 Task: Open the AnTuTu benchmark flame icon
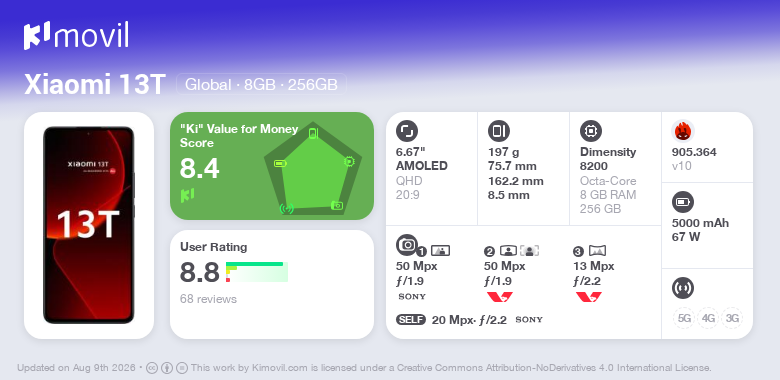[x=682, y=131]
